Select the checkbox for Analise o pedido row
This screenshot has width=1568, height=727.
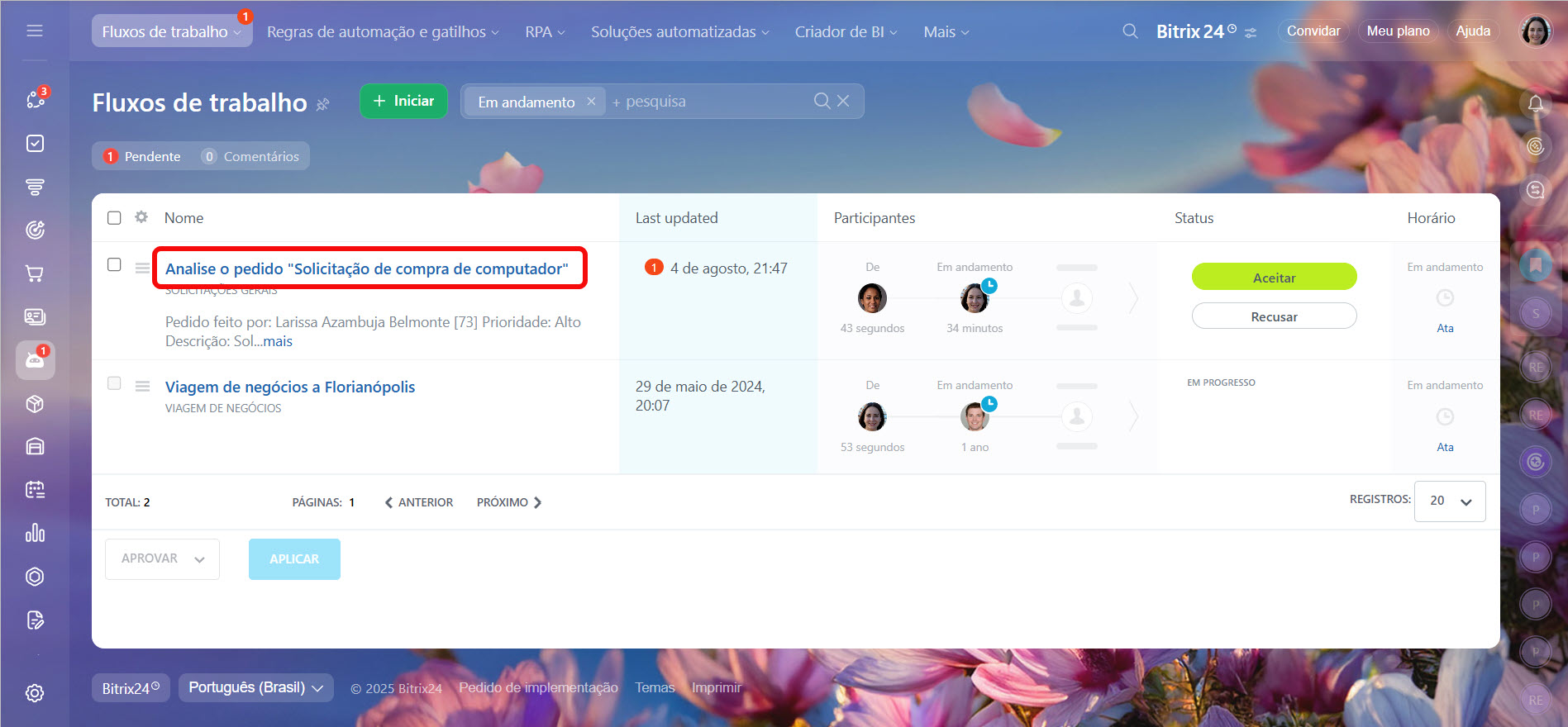tap(114, 264)
